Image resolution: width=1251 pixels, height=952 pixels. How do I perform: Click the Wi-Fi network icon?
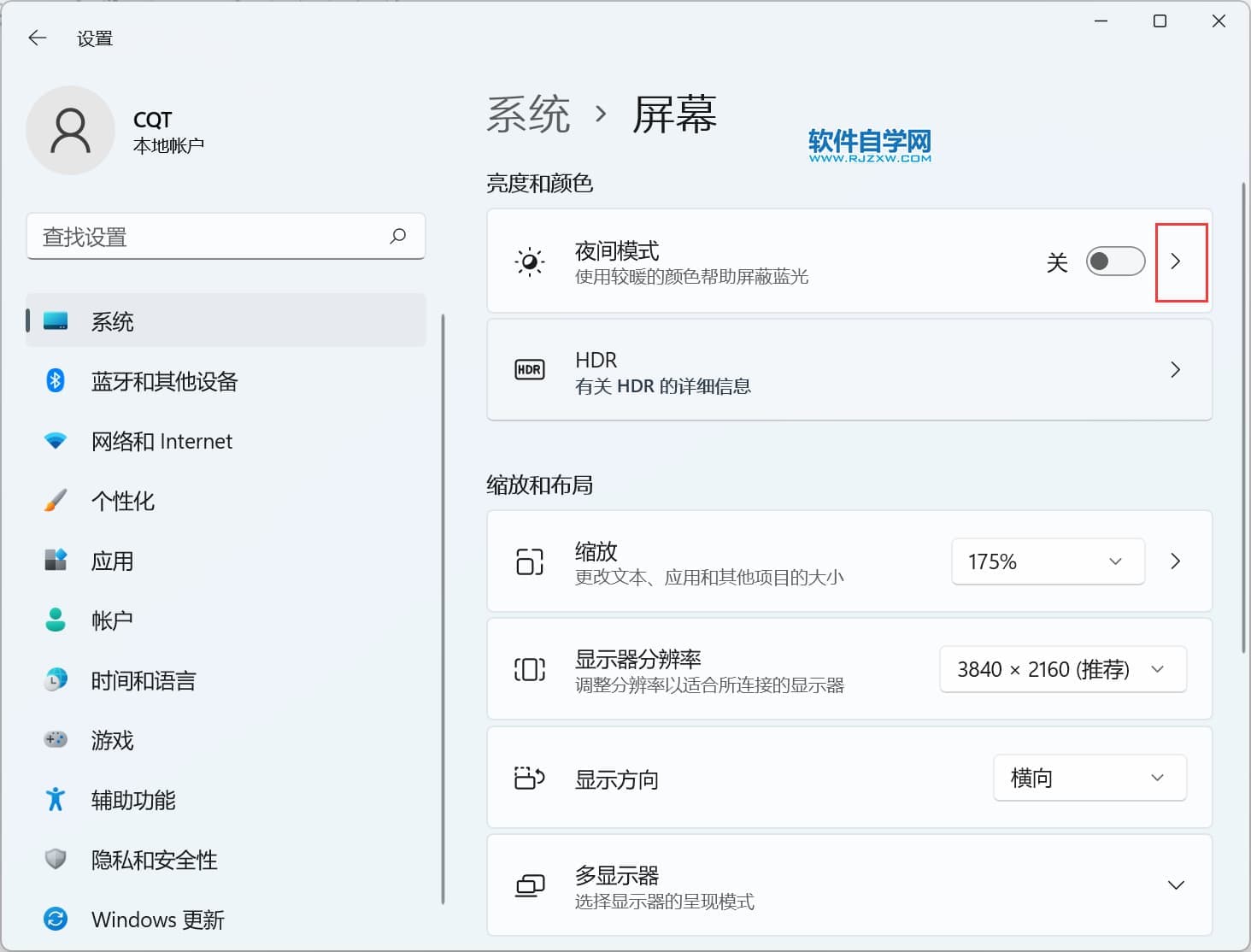(x=56, y=441)
